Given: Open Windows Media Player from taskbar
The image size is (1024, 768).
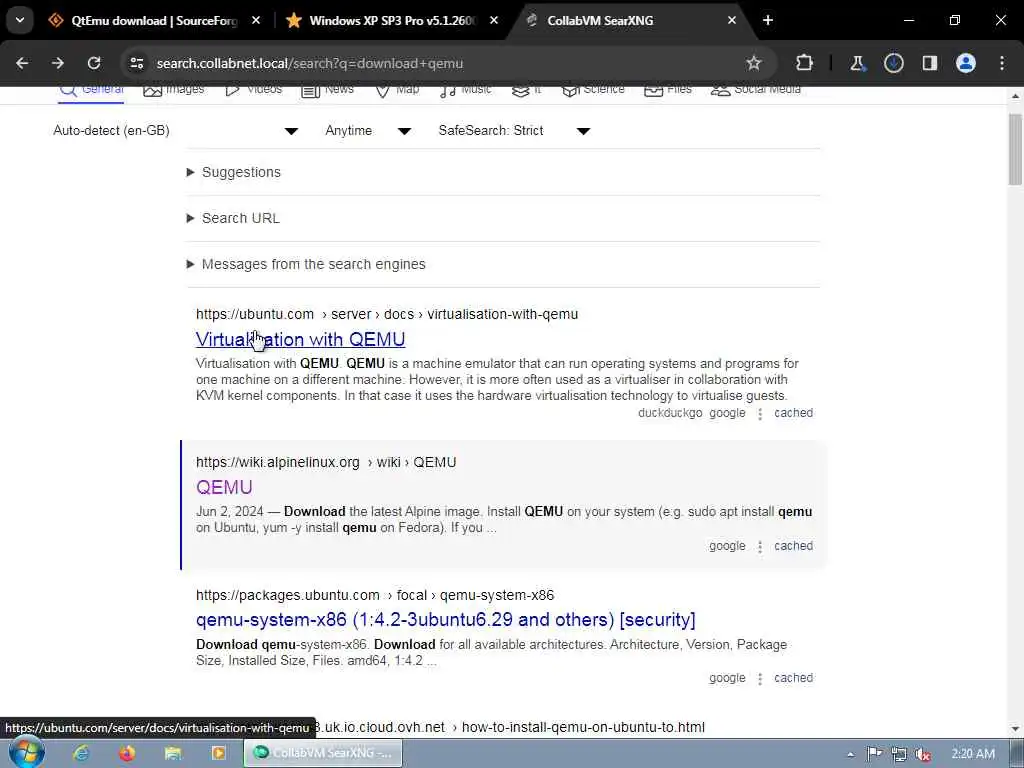Looking at the screenshot, I should pos(218,753).
